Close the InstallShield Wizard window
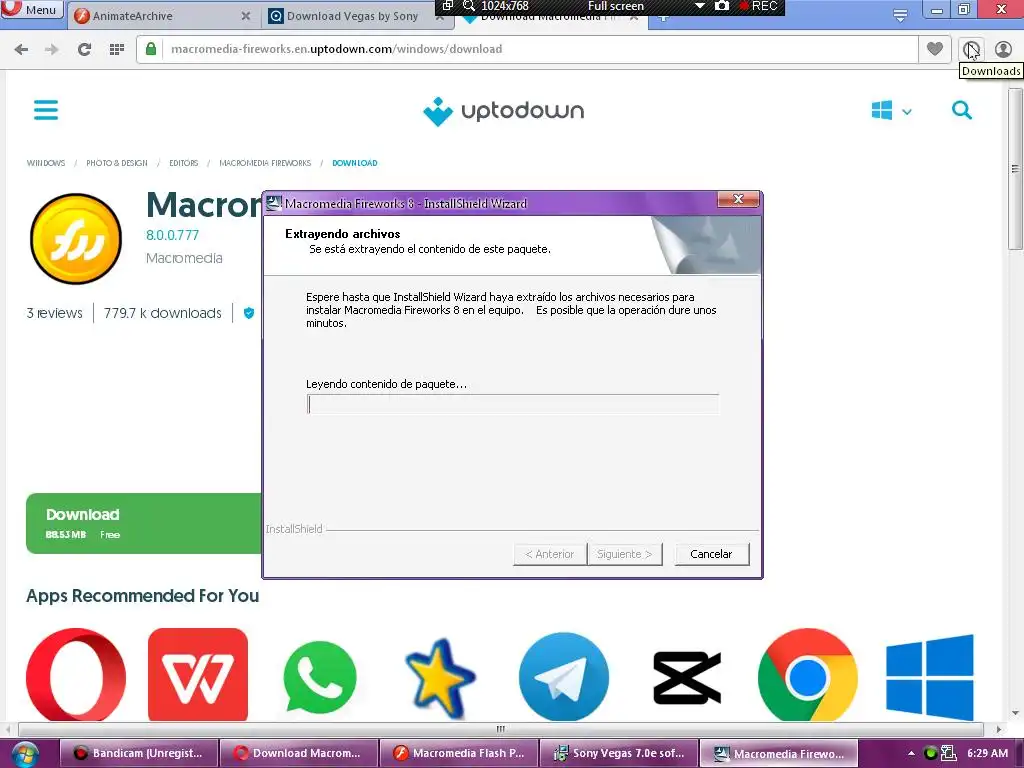The image size is (1024, 768). 739,199
